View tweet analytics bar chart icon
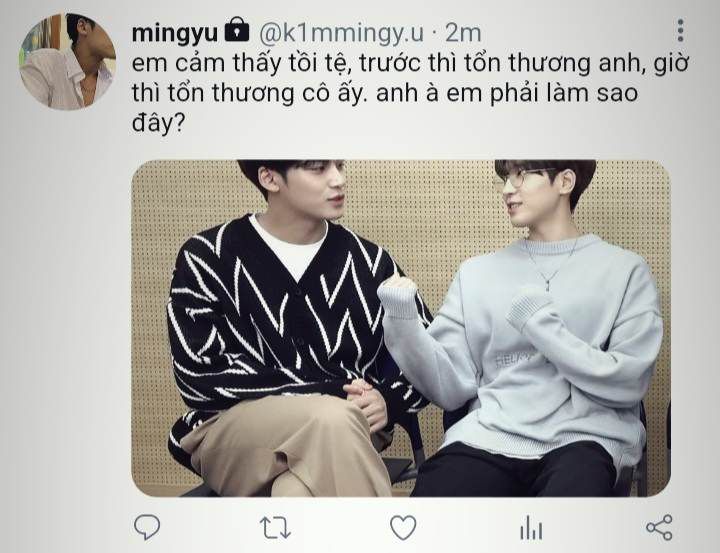The height and width of the screenshot is (553, 720). pos(531,527)
